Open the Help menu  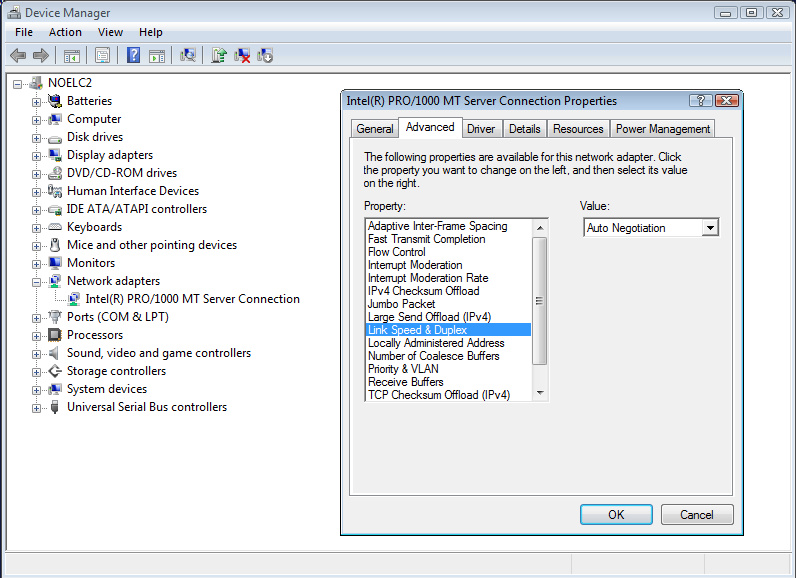pyautogui.click(x=151, y=32)
